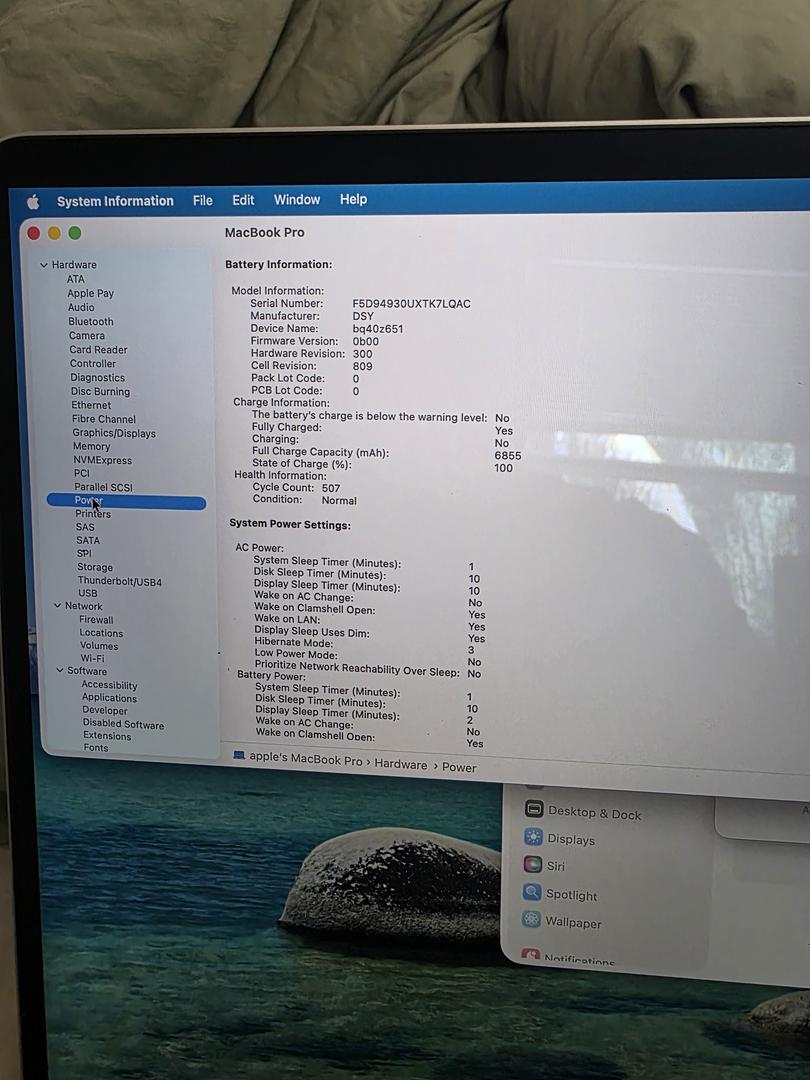Select Memory in the hardware list
Screen dimensions: 810x1080
pyautogui.click(x=91, y=447)
